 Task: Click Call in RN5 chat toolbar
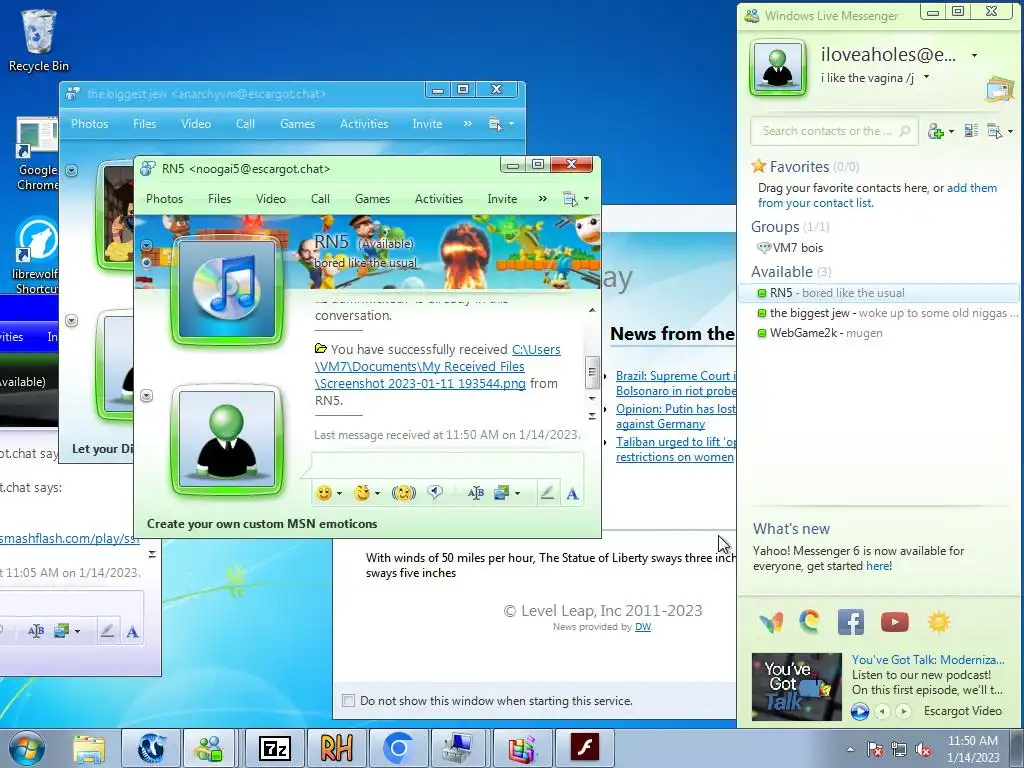[320, 199]
